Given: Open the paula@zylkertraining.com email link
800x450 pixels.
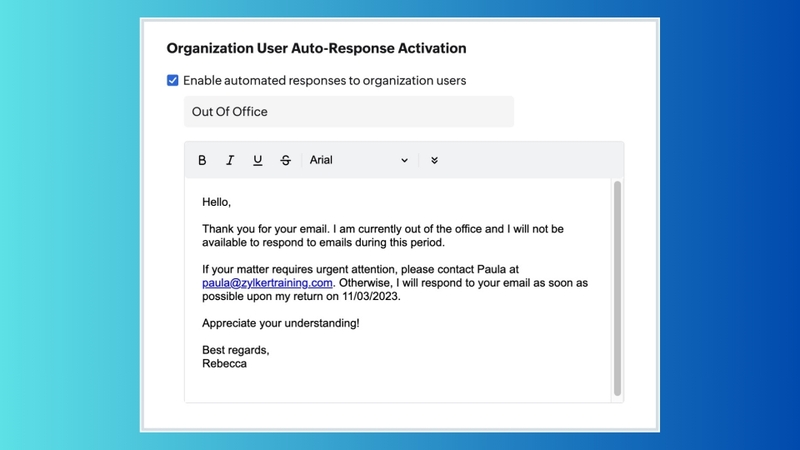Looking at the screenshot, I should tap(267, 283).
